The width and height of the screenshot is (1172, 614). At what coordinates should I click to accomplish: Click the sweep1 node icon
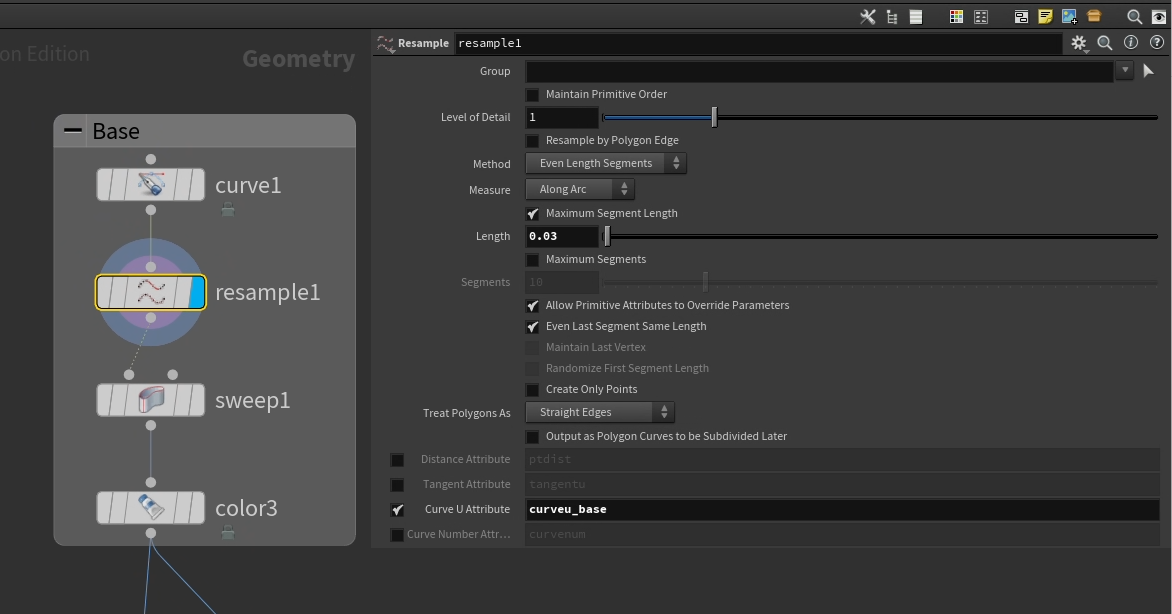(x=151, y=401)
